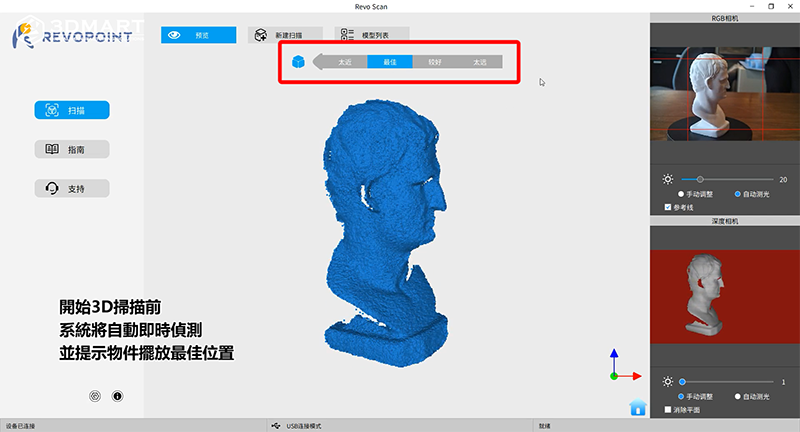The width and height of the screenshot is (800, 432).
Task: Click the blue cube distance indicator icon
Action: click(x=298, y=62)
